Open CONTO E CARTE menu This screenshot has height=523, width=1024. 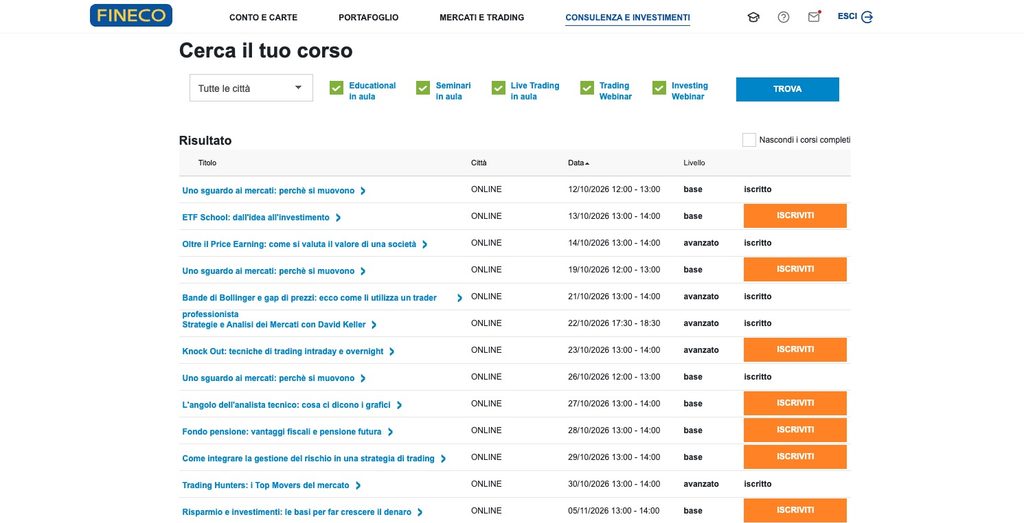coord(263,18)
